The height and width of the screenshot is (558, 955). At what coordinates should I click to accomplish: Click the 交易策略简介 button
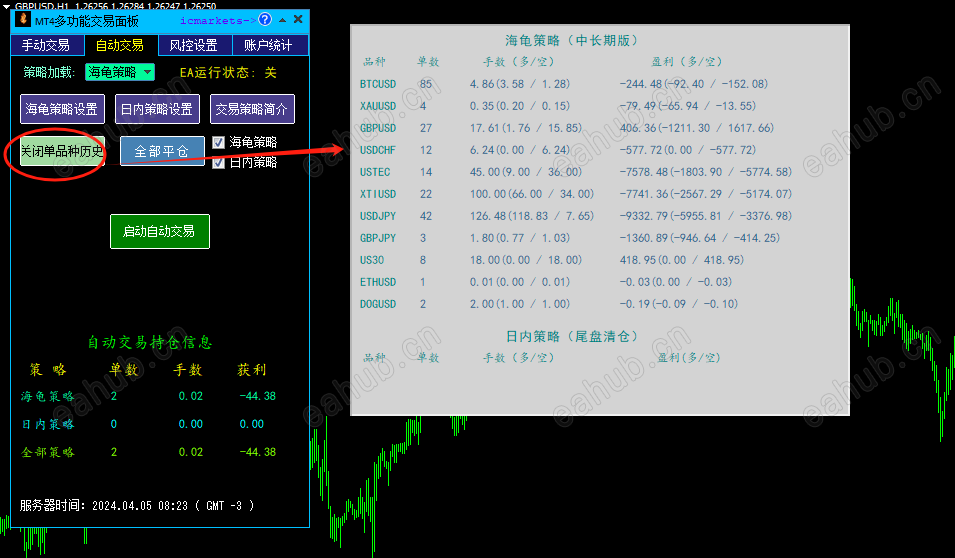point(252,109)
